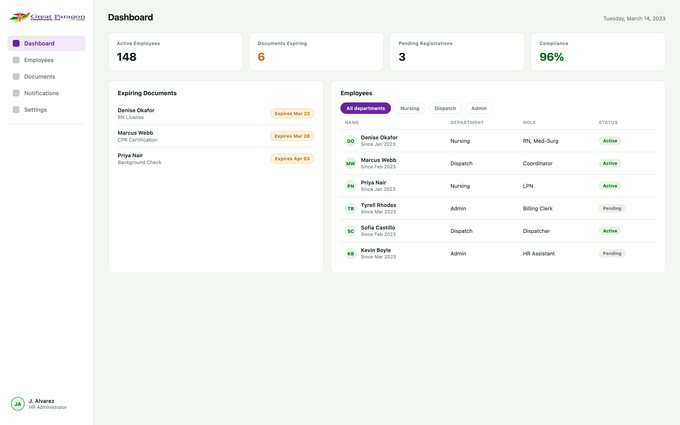Click the NAME column header
Screen dimensions: 680x425
point(352,123)
